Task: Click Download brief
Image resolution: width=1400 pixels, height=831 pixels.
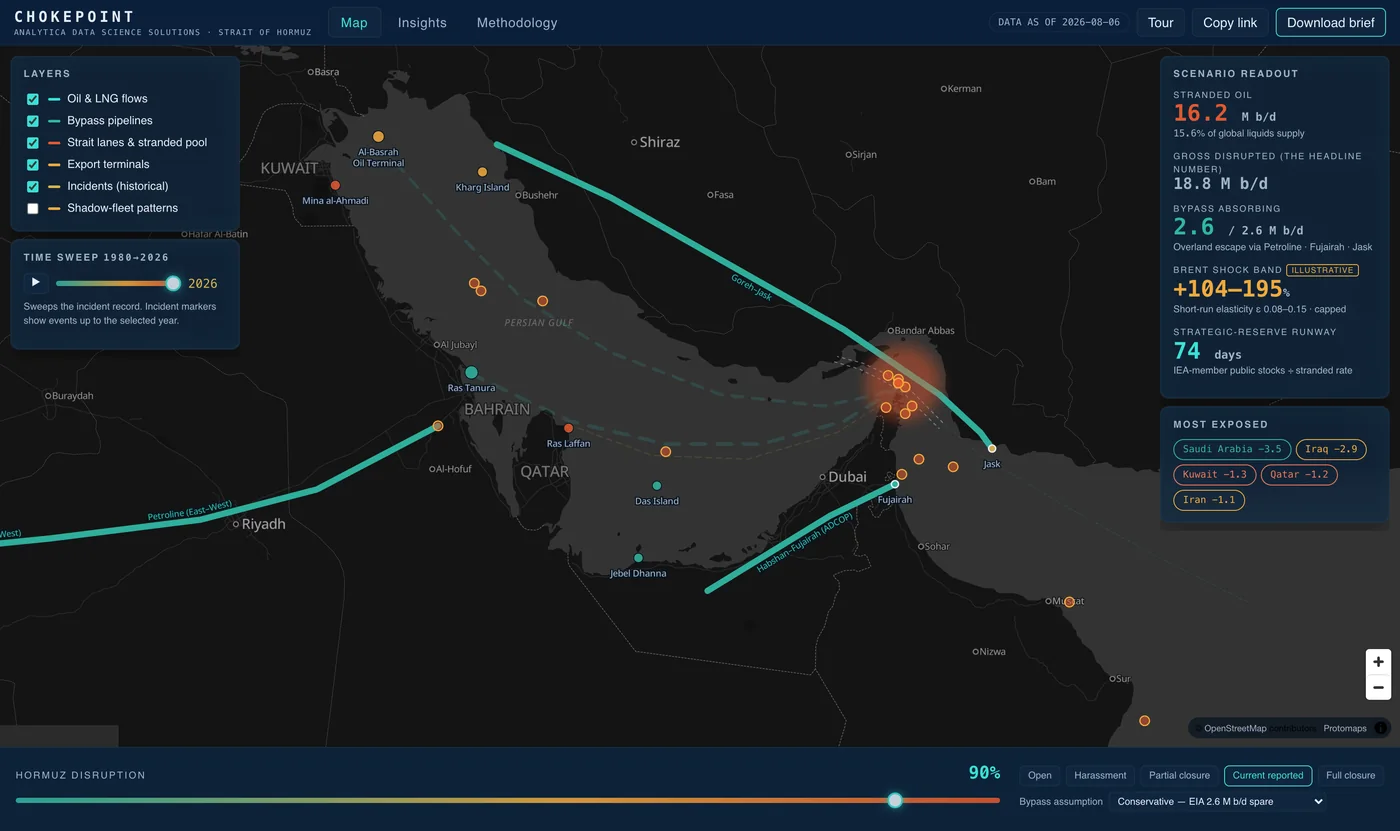Action: pos(1331,23)
